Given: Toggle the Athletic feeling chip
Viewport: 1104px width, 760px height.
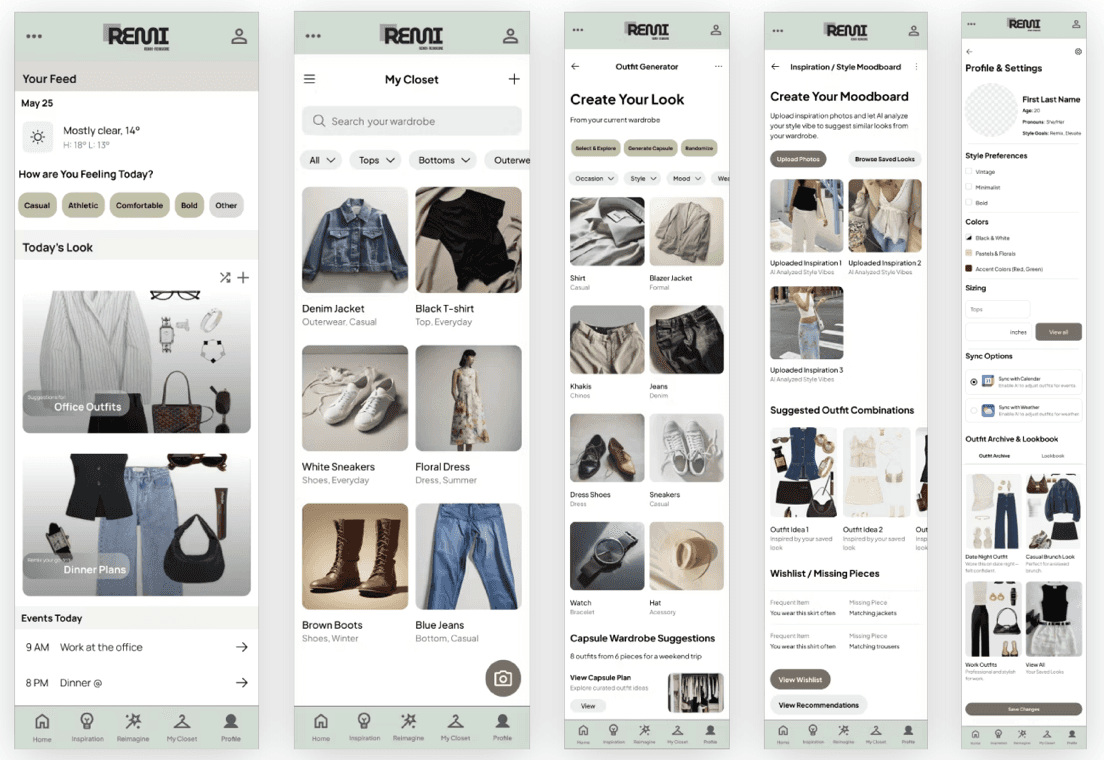Looking at the screenshot, I should coord(83,205).
